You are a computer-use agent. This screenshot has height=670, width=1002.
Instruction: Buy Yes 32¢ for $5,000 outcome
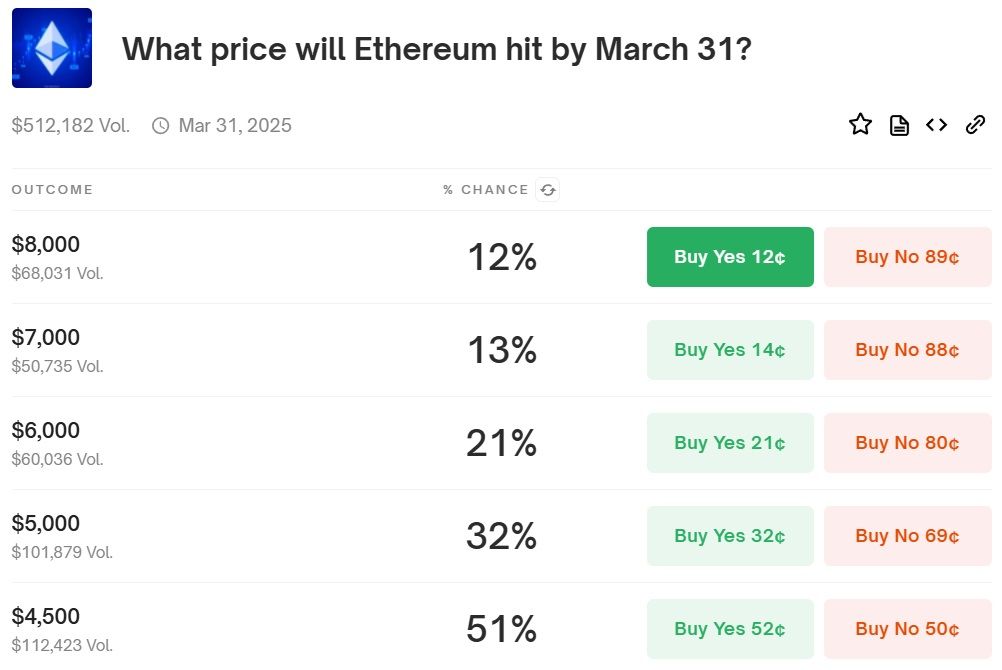click(x=730, y=536)
